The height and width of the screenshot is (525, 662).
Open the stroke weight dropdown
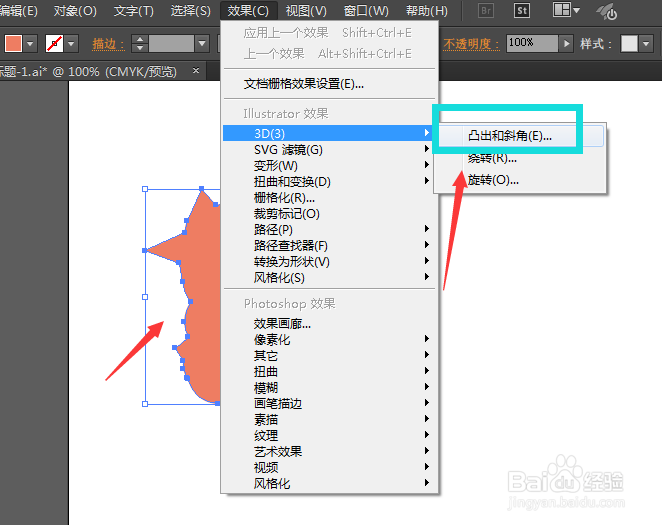tap(202, 43)
